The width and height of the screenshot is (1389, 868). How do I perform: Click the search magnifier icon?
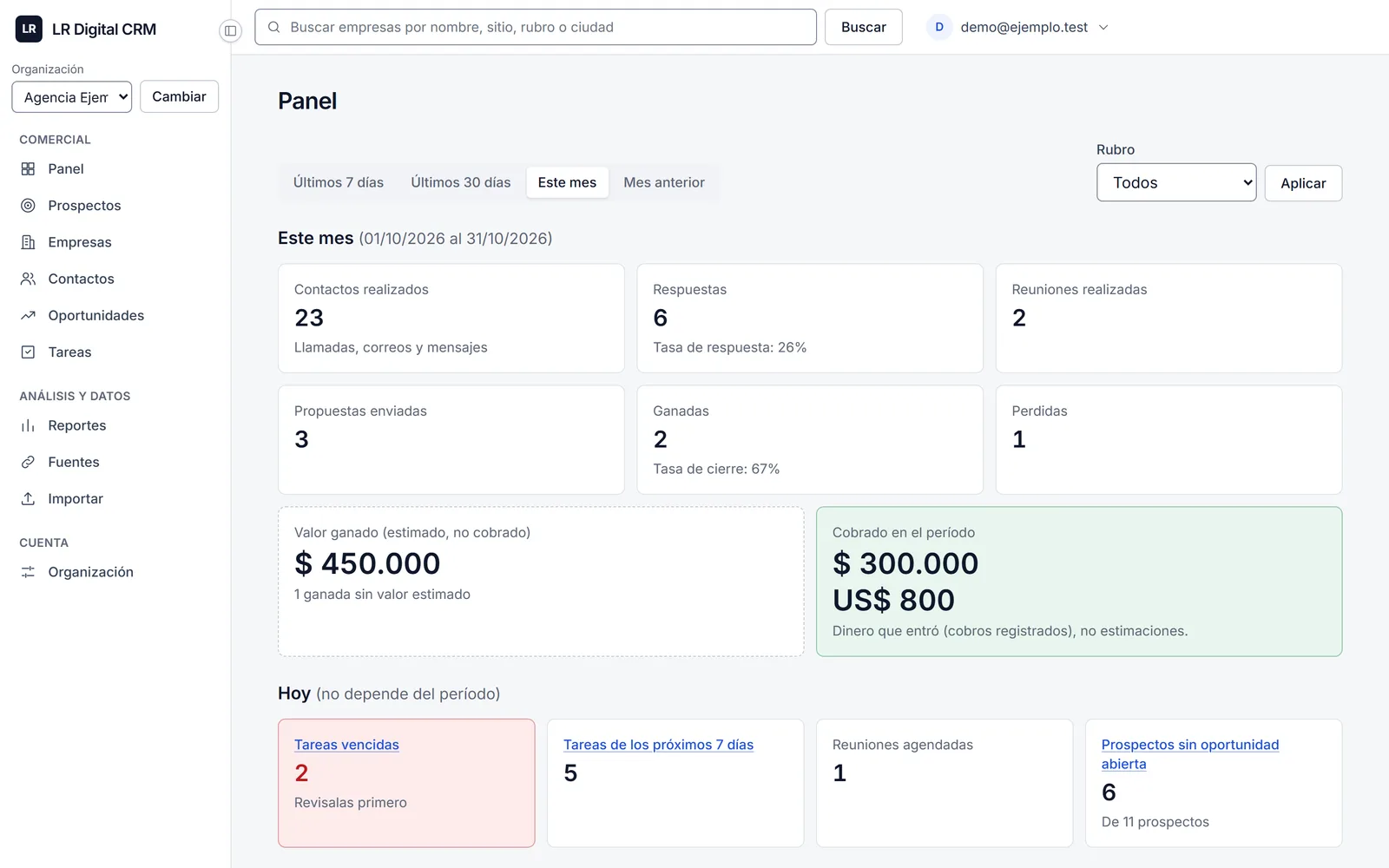point(273,27)
